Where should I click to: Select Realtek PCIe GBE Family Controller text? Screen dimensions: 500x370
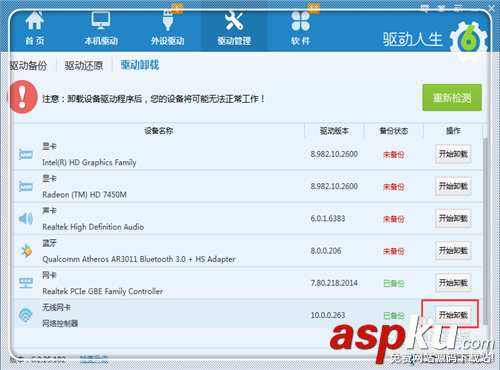click(103, 291)
